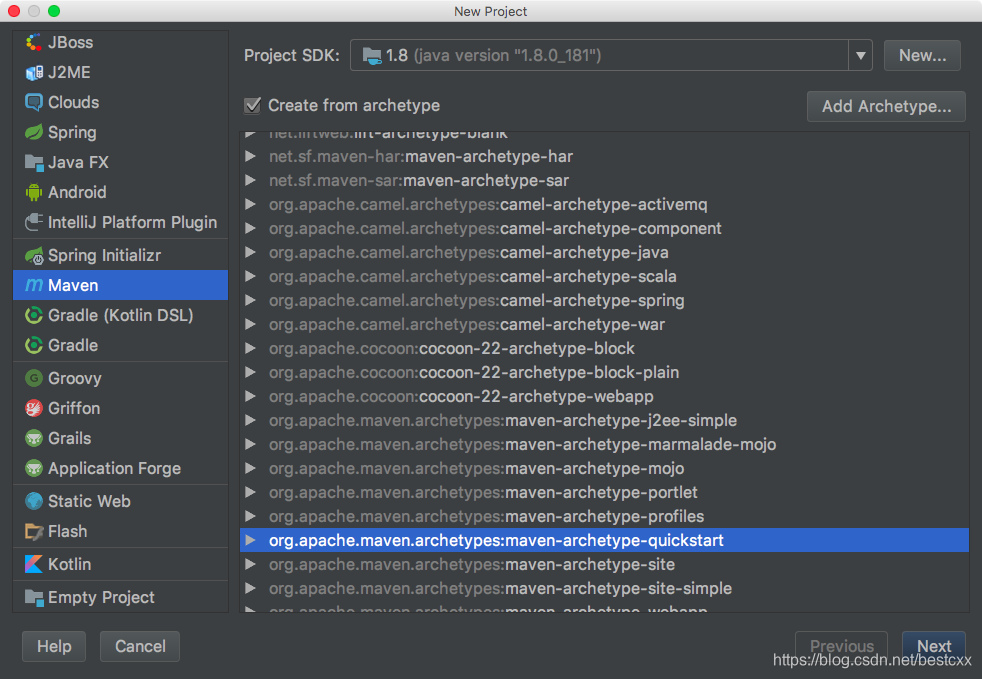The width and height of the screenshot is (982, 679).
Task: Click the Add Archetype... button
Action: click(886, 106)
